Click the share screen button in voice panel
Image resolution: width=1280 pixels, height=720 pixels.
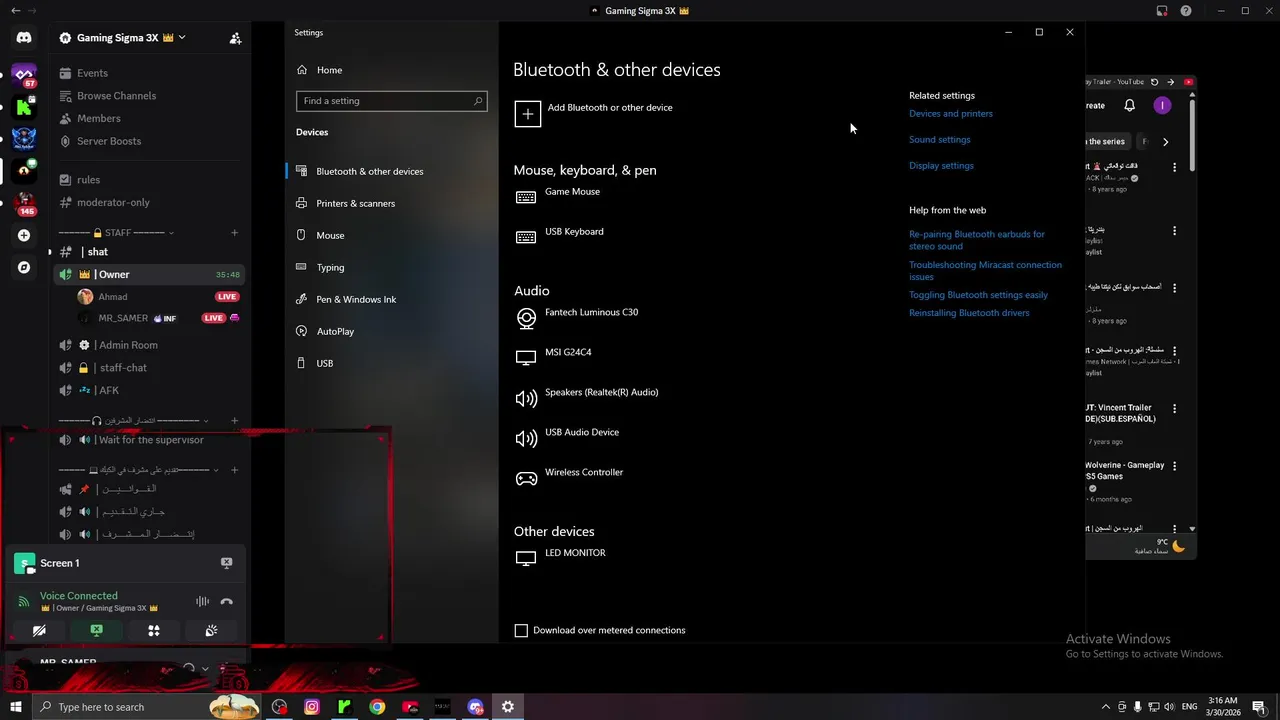click(96, 630)
